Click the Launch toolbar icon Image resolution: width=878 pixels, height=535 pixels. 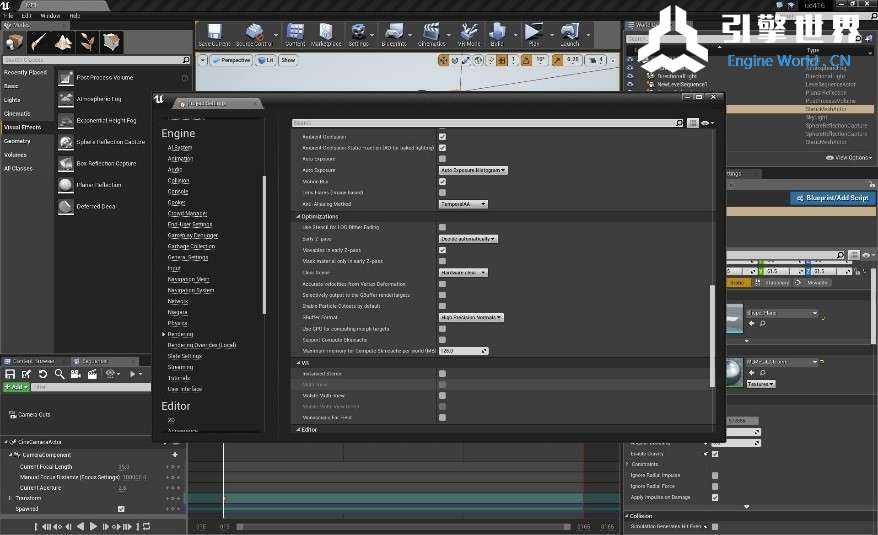tap(570, 35)
